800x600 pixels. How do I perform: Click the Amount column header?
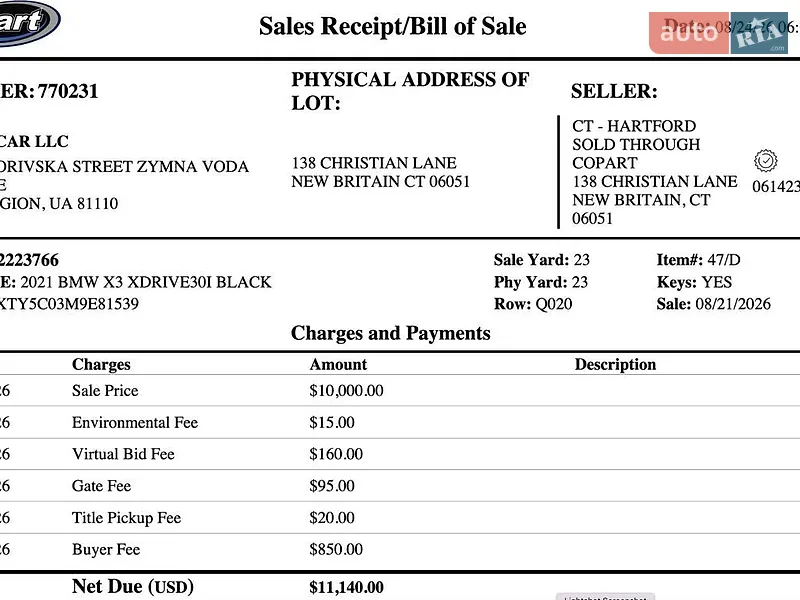pos(338,364)
